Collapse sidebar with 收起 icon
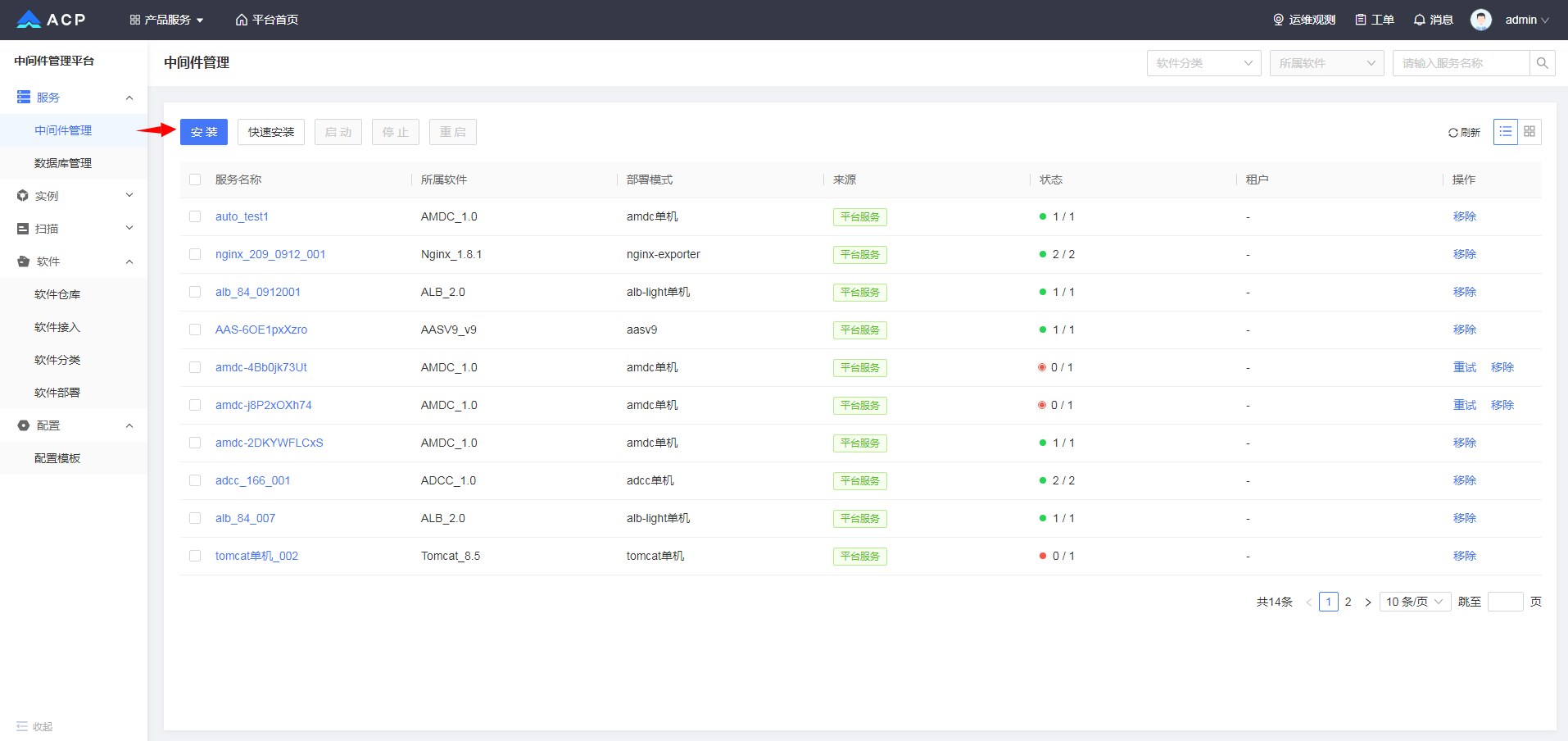The image size is (1568, 741). pyautogui.click(x=22, y=726)
